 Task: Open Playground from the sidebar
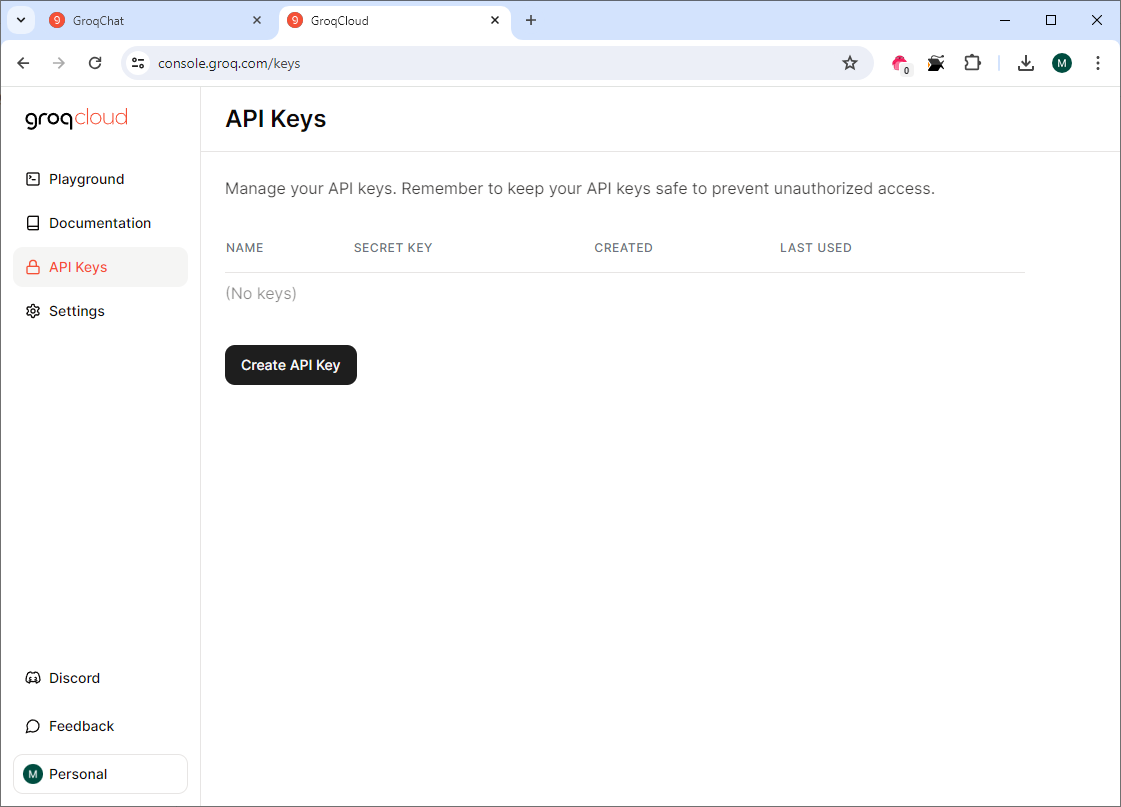coord(100,179)
